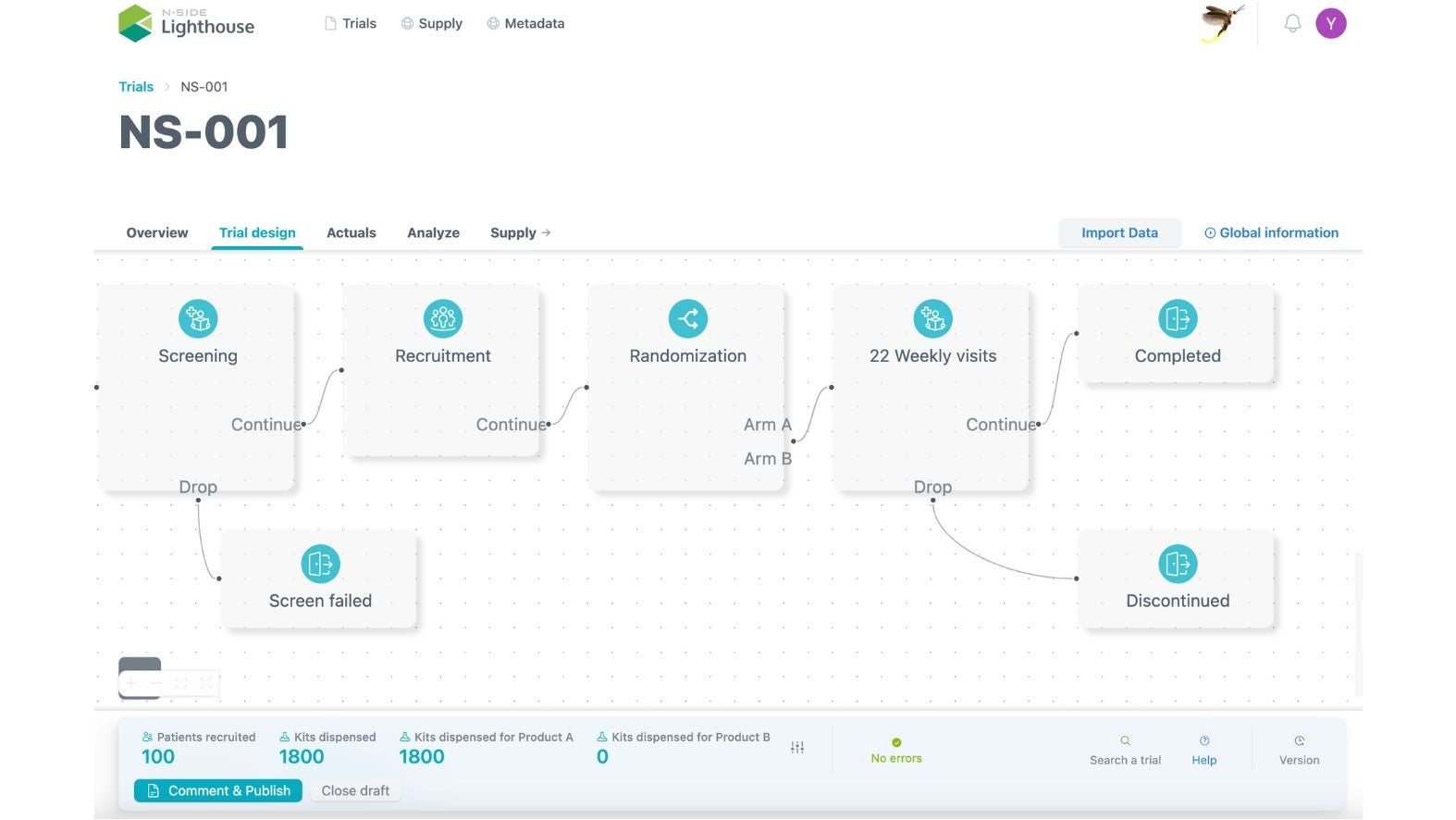Click the Close draft button
Viewport: 1456px width, 820px height.
click(x=355, y=790)
